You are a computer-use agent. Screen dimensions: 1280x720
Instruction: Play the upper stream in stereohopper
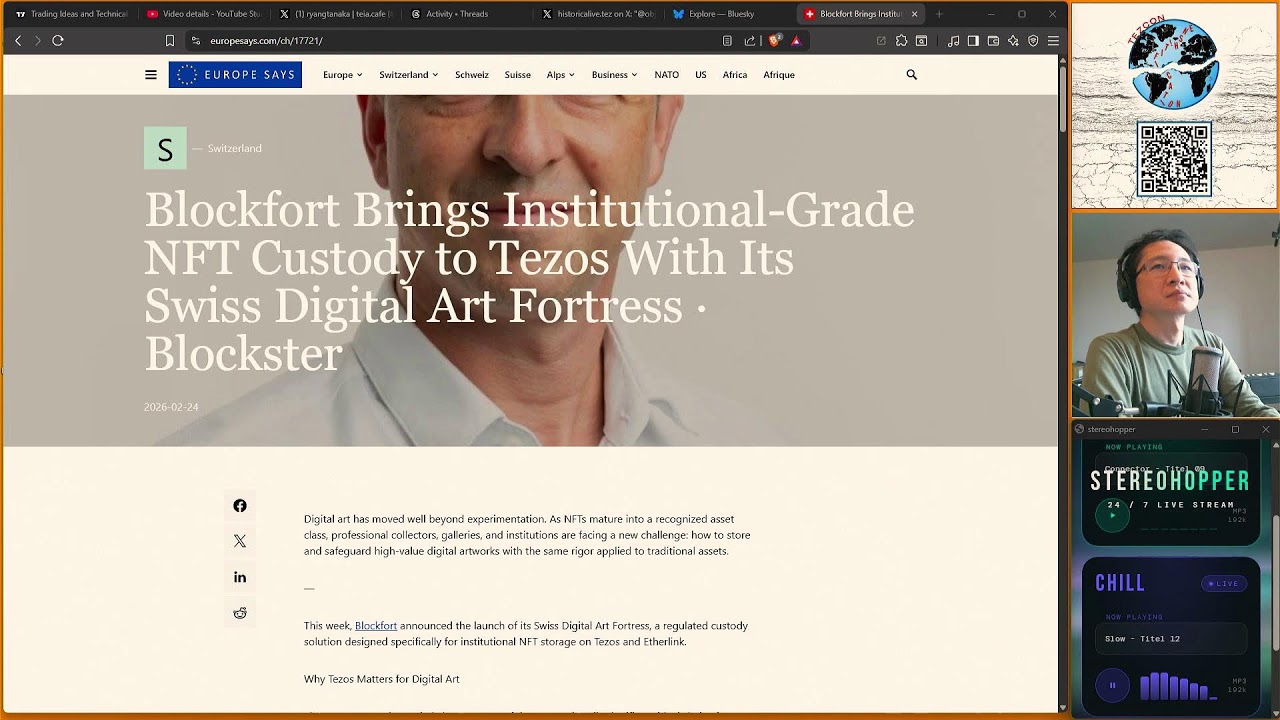coord(1112,516)
